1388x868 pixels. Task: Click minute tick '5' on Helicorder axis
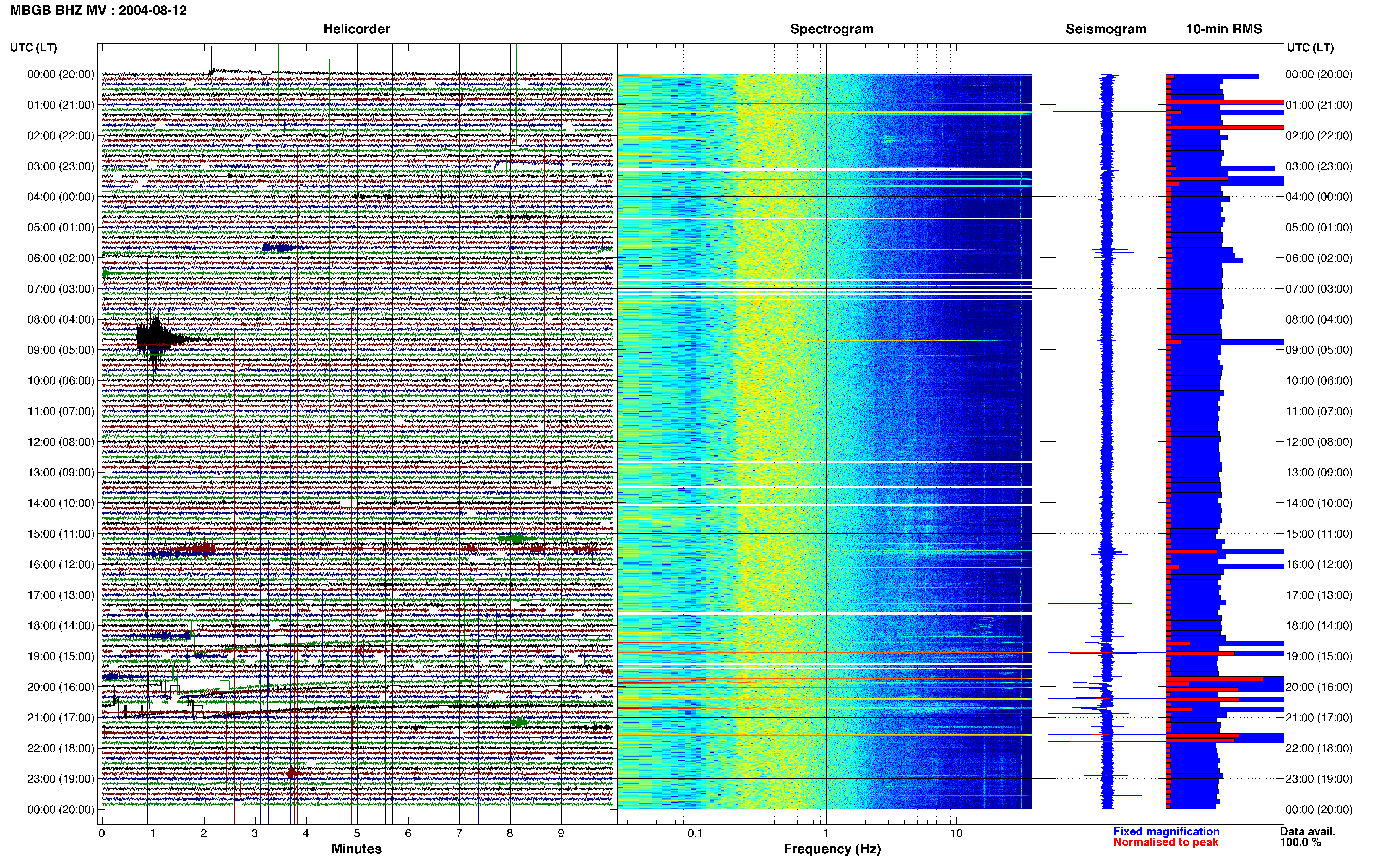pyautogui.click(x=356, y=833)
